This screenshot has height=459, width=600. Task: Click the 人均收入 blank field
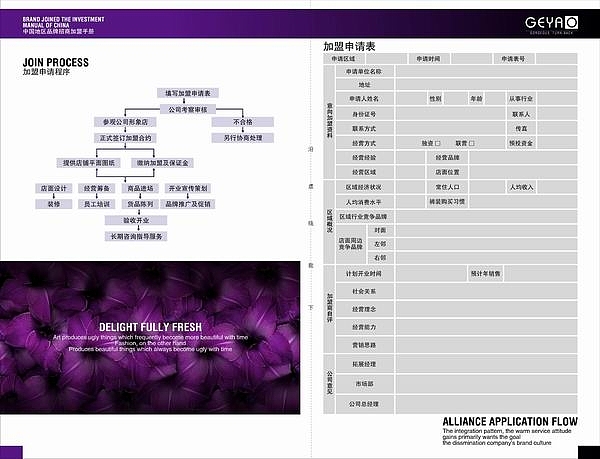[x=557, y=187]
